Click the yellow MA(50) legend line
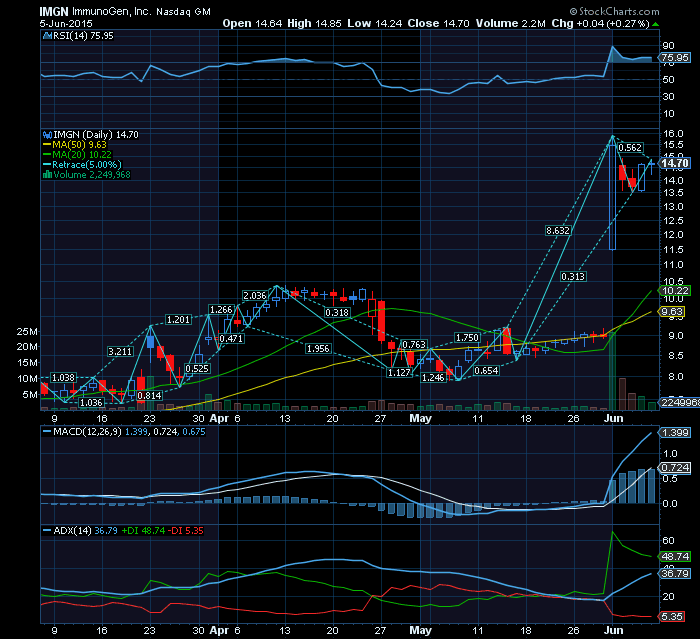 coord(47,145)
